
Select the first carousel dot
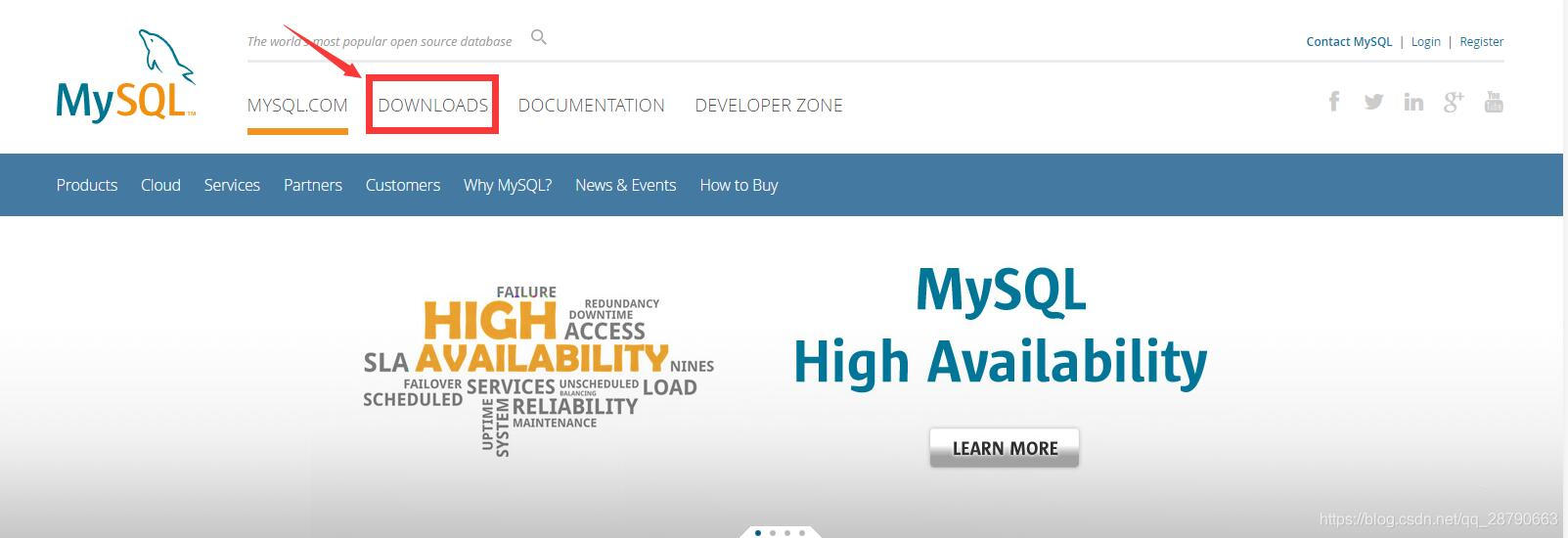(x=758, y=533)
